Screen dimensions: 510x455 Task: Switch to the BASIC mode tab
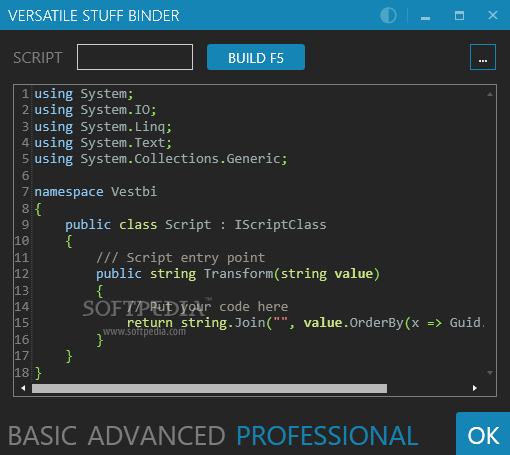point(42,435)
